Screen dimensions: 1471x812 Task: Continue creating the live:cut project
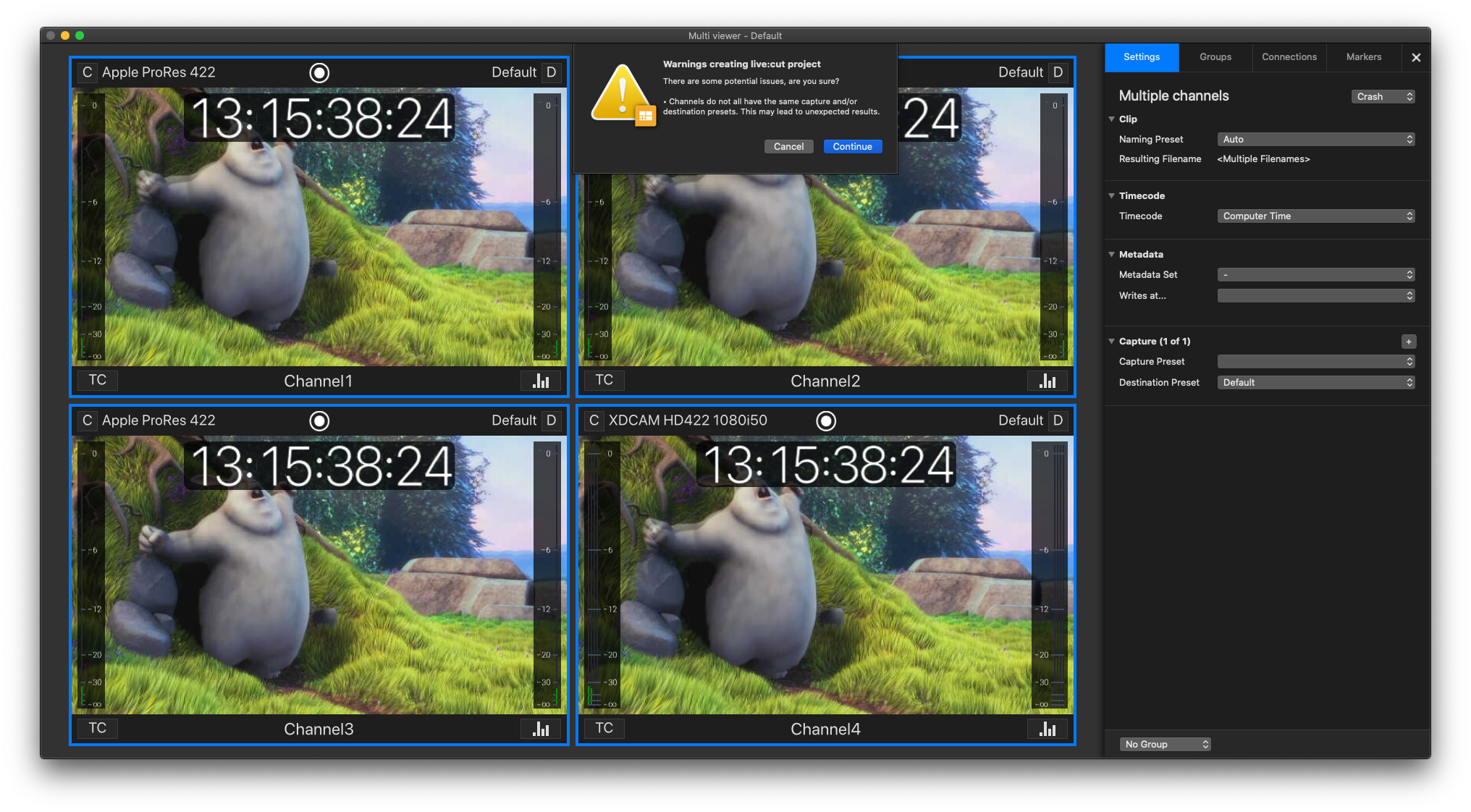[853, 146]
